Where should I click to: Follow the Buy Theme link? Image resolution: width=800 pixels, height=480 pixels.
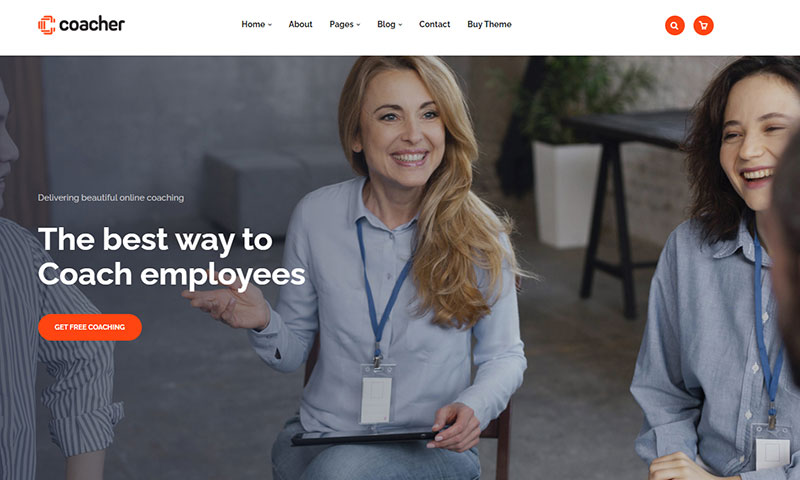click(x=489, y=24)
